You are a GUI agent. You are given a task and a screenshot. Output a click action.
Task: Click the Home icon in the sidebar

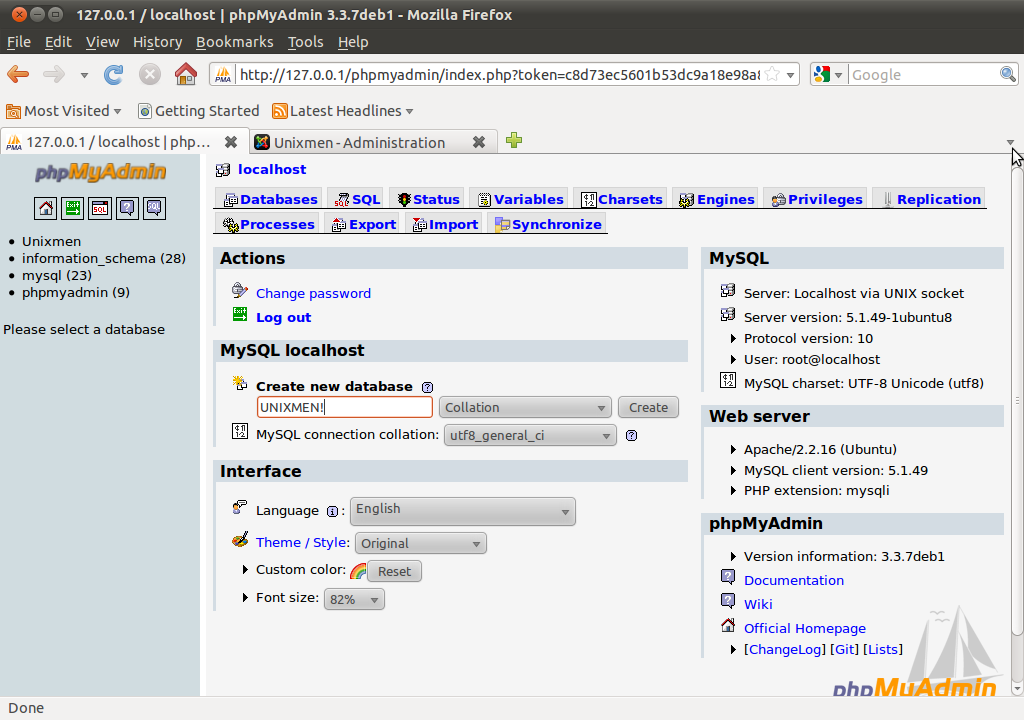pos(45,208)
